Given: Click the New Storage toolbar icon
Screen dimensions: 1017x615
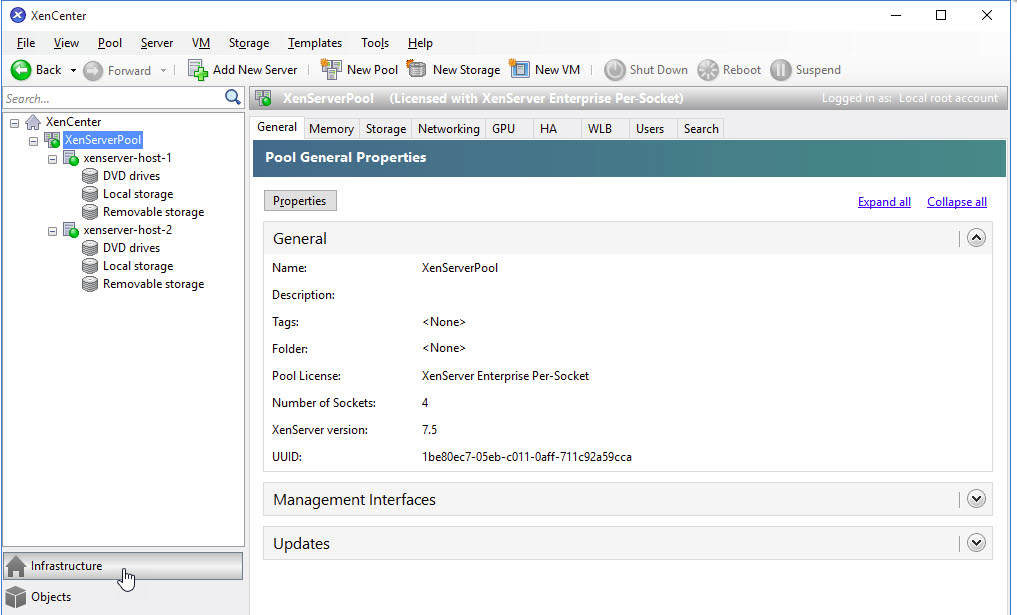Looking at the screenshot, I should coord(416,68).
